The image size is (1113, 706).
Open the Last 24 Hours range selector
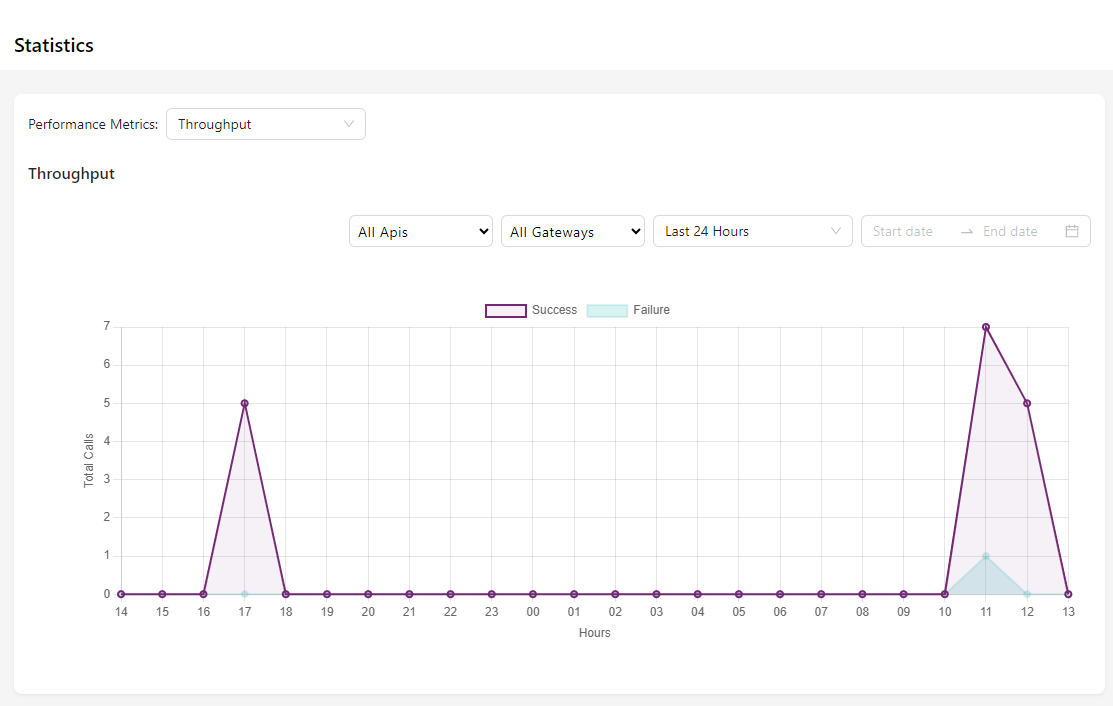pos(752,231)
